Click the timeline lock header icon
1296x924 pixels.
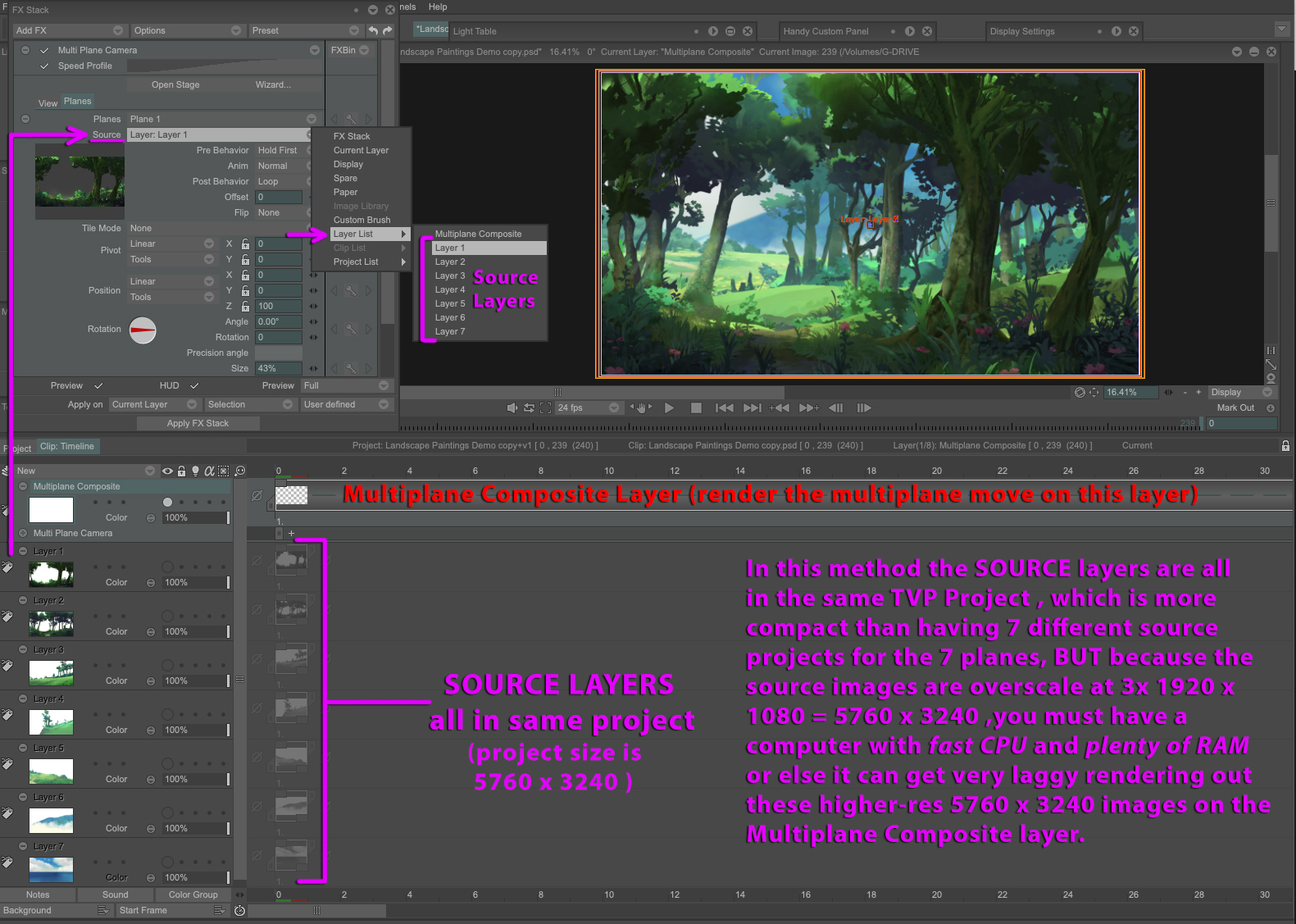(182, 471)
